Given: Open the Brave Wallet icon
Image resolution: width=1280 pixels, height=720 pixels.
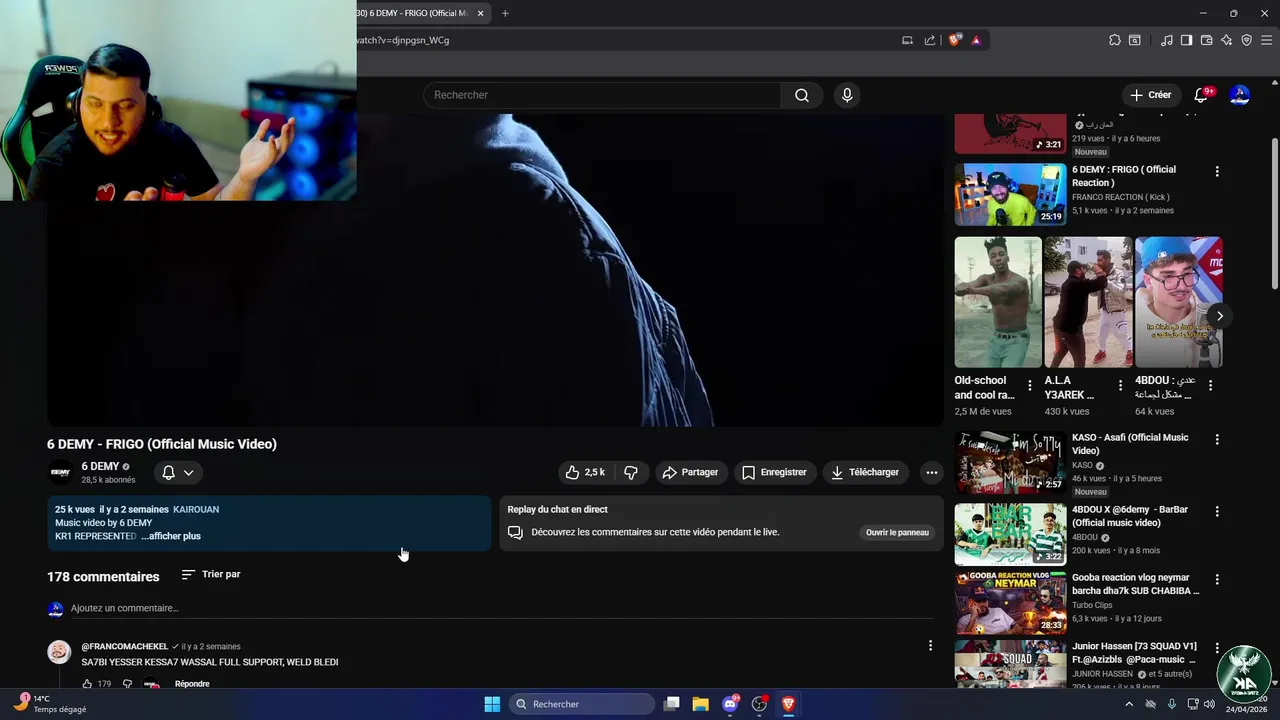Looking at the screenshot, I should click(1206, 40).
